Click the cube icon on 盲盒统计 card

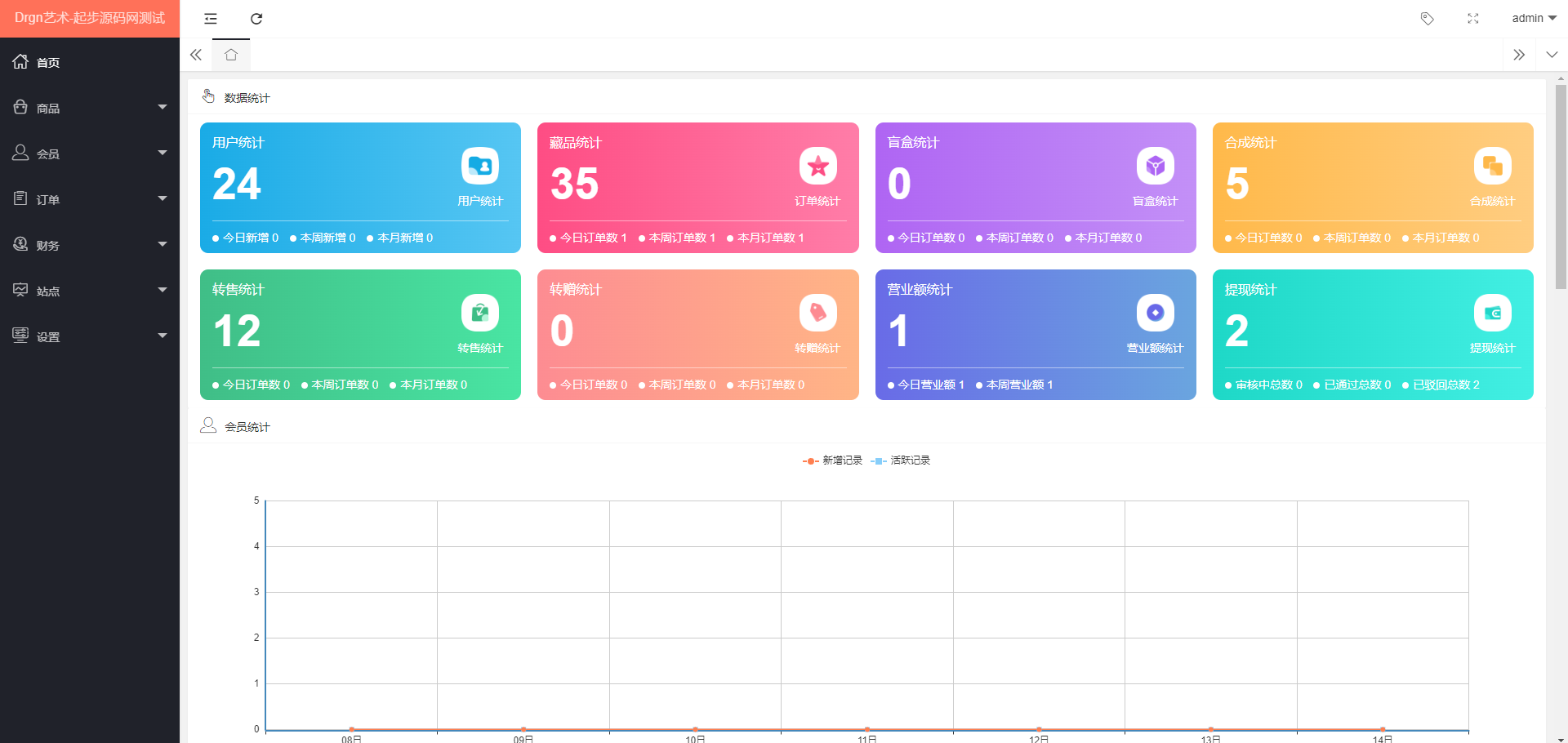(1155, 167)
